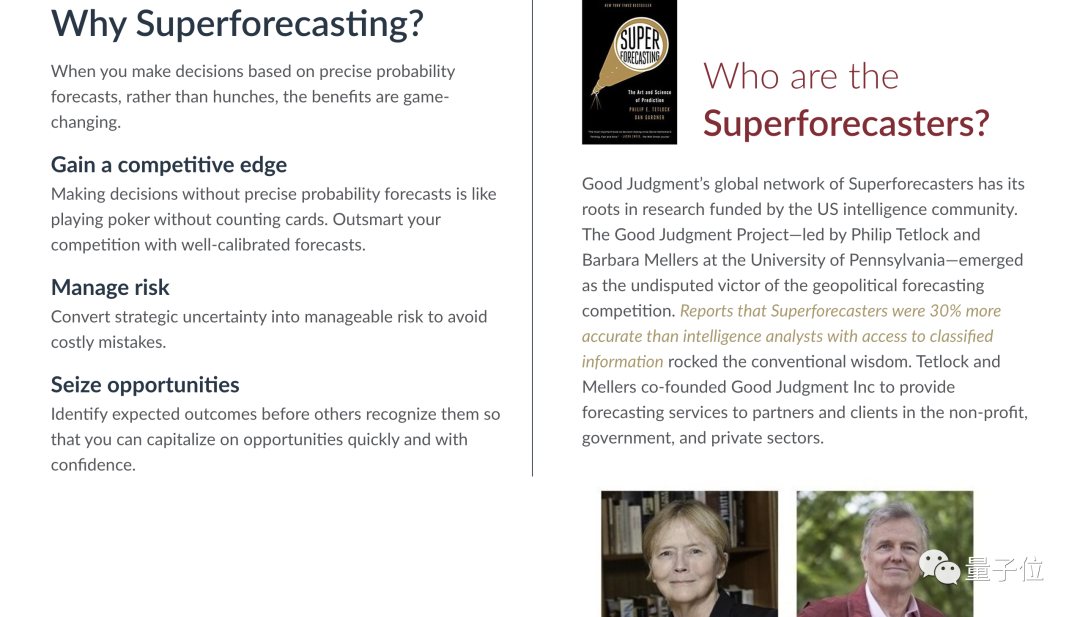The width and height of the screenshot is (1080, 617).
Task: Click the Who are the Superforecasters? title
Action: pyautogui.click(x=846, y=100)
